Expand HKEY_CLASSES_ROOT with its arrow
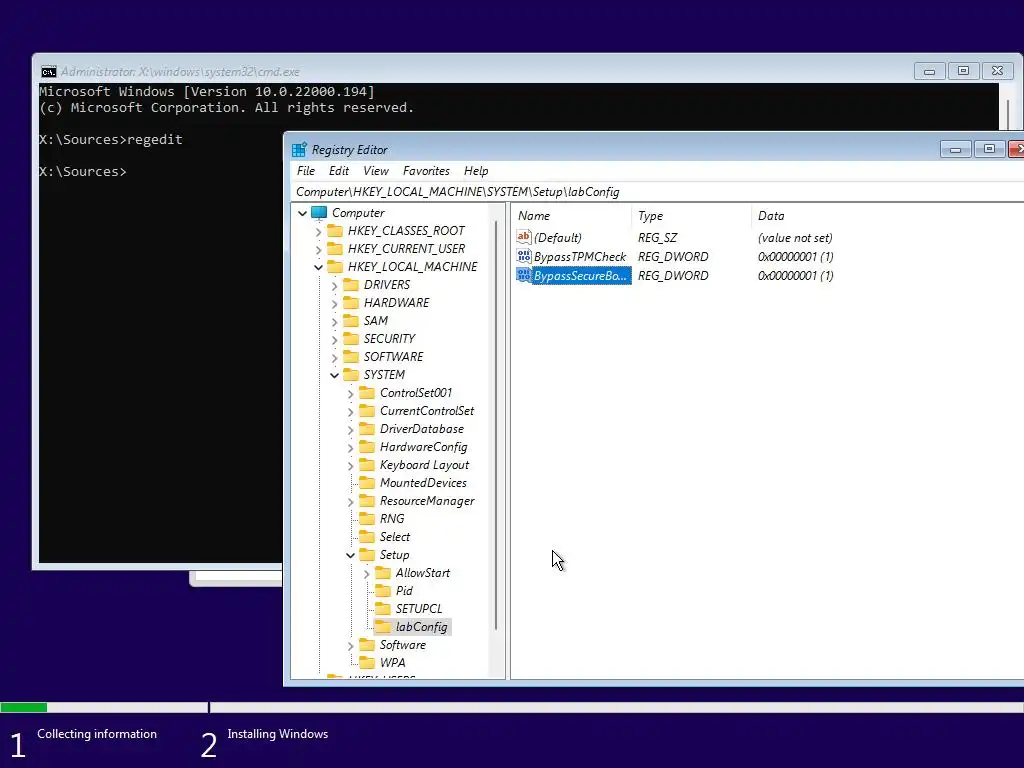The height and width of the screenshot is (768, 1024). 318,231
